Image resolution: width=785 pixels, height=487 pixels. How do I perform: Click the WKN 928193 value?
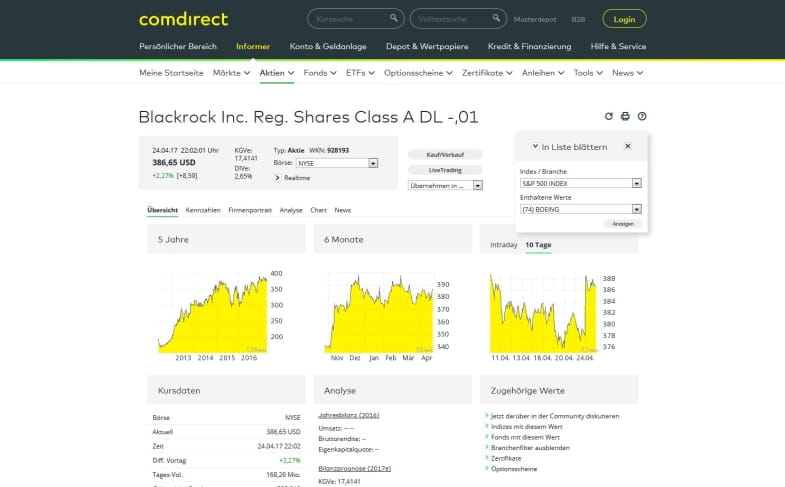coord(338,150)
